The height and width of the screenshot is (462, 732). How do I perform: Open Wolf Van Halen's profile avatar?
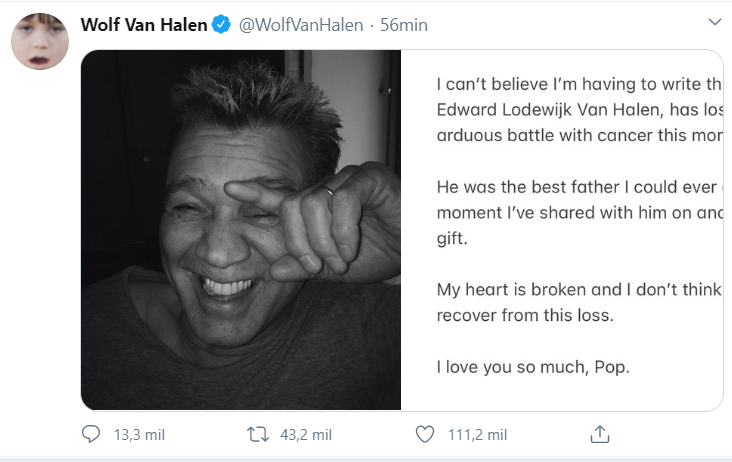click(40, 42)
